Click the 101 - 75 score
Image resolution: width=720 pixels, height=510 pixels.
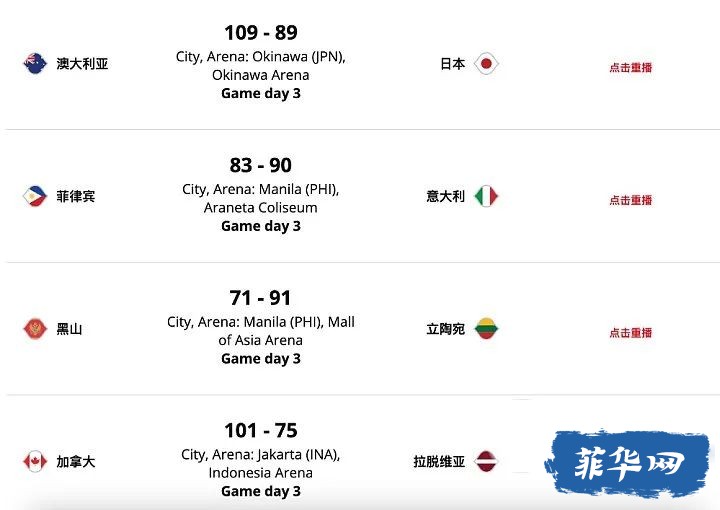pyautogui.click(x=261, y=431)
